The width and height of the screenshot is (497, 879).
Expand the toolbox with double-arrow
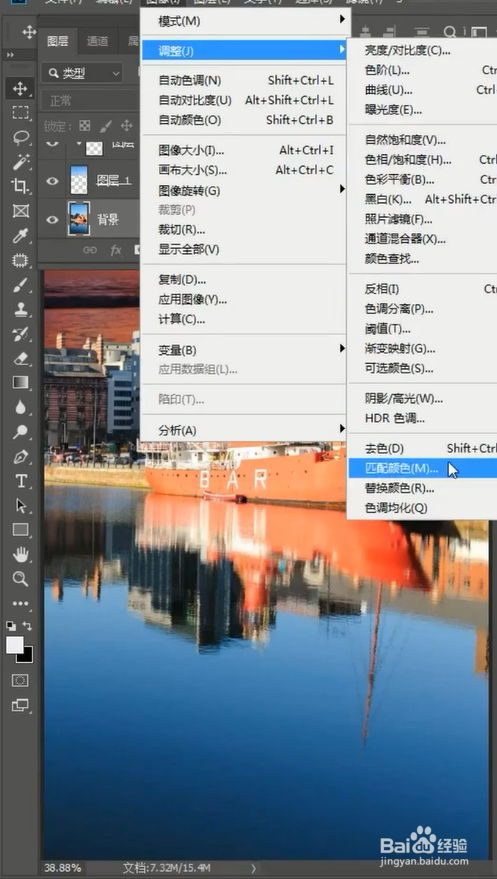(x=10, y=55)
